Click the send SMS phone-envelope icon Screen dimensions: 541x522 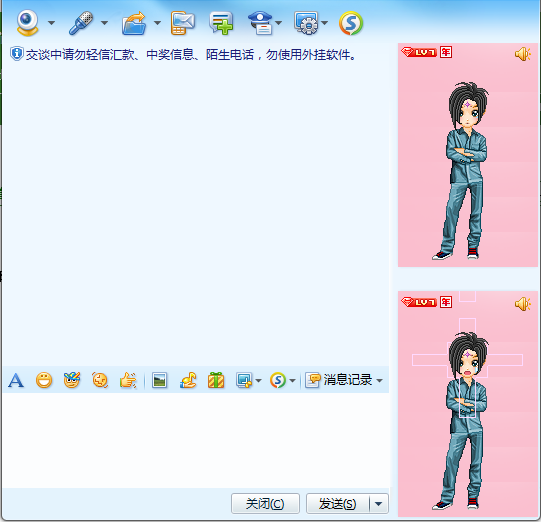tap(183, 23)
